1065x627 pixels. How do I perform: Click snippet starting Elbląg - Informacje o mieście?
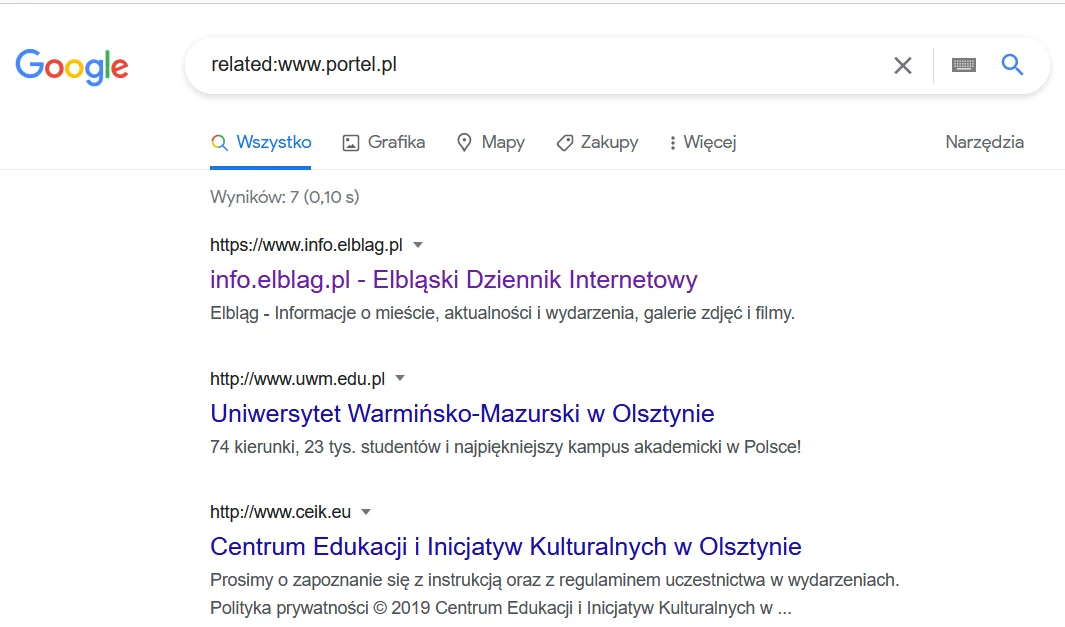pos(502,313)
